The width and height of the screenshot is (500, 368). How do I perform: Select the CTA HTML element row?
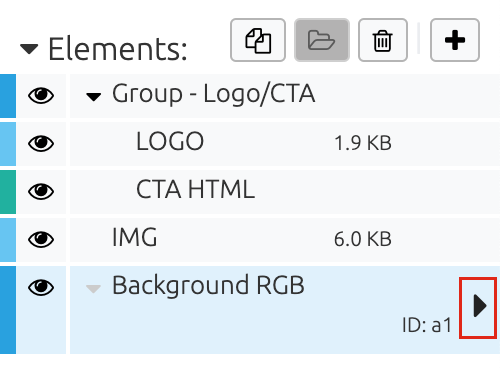pos(285,192)
